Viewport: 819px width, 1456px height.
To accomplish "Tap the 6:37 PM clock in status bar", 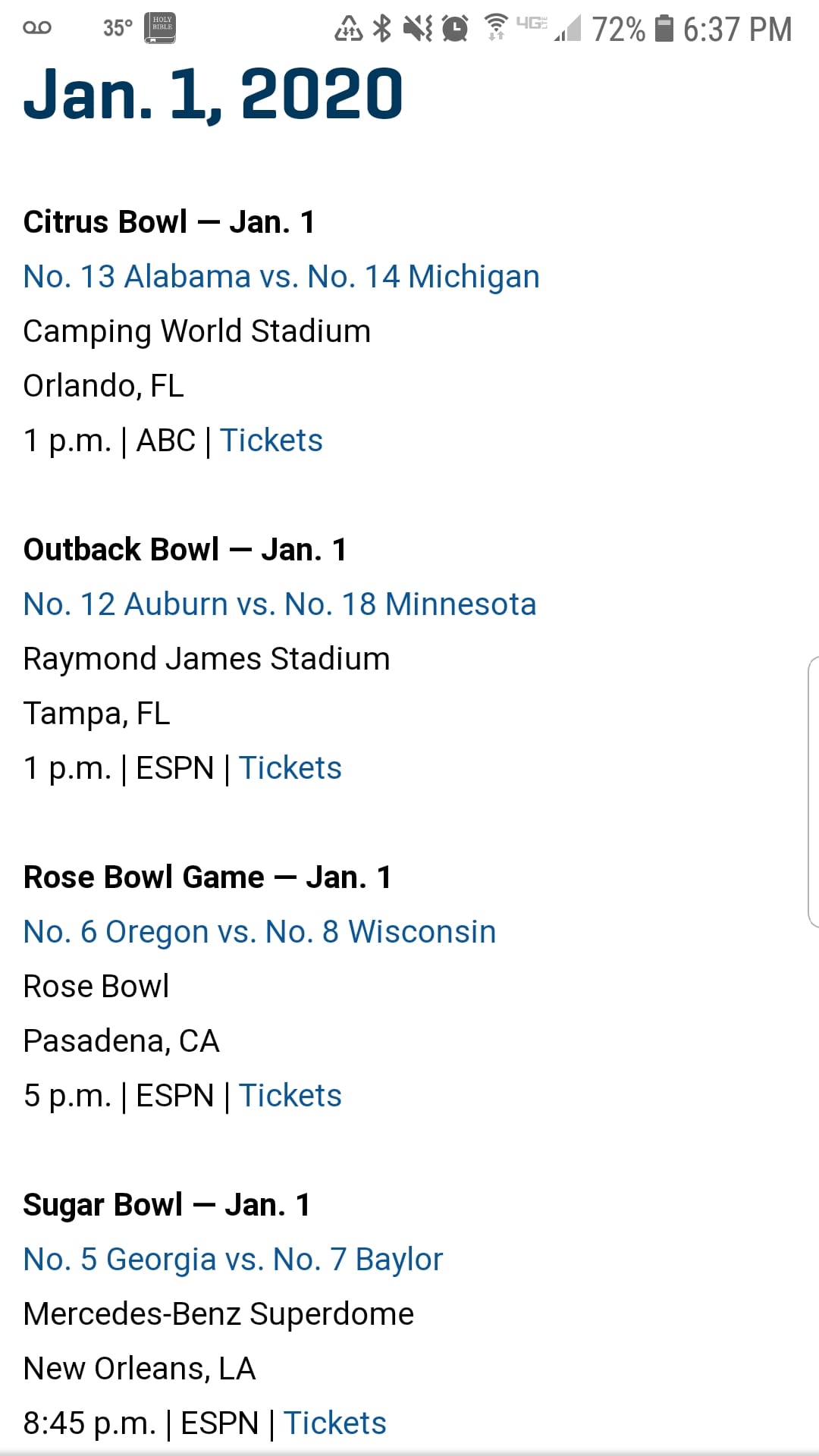I will tap(737, 30).
